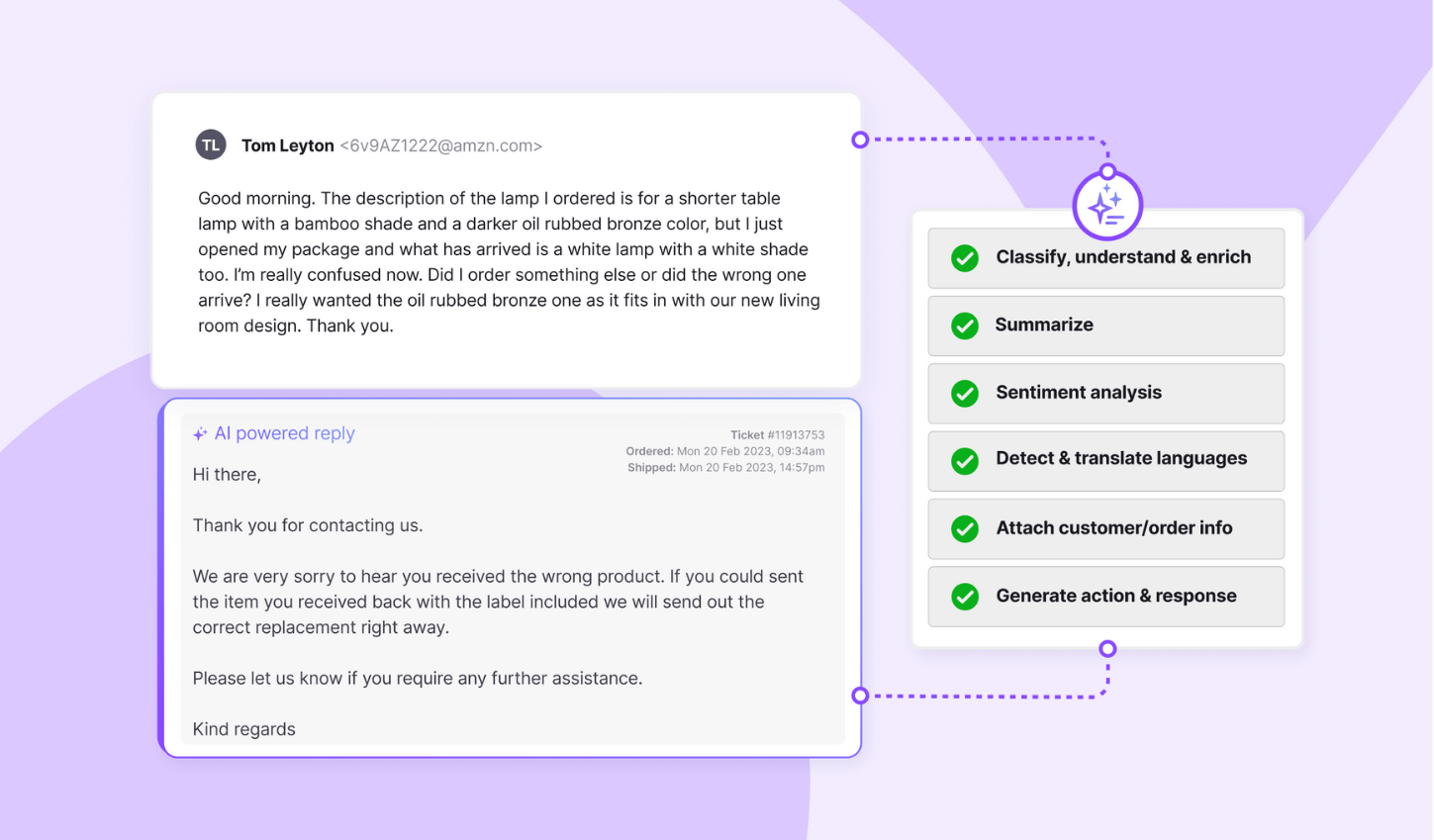Click the Ticket #11913753 reference
1434x840 pixels.
point(777,435)
